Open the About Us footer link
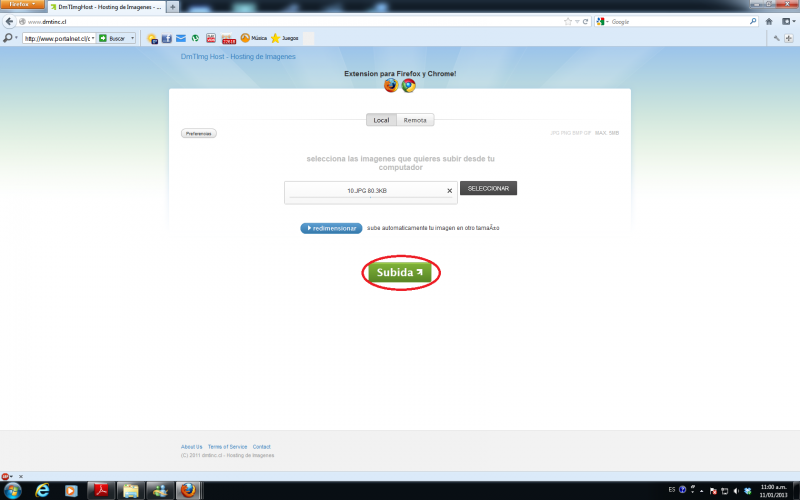This screenshot has width=800, height=500. point(191,446)
